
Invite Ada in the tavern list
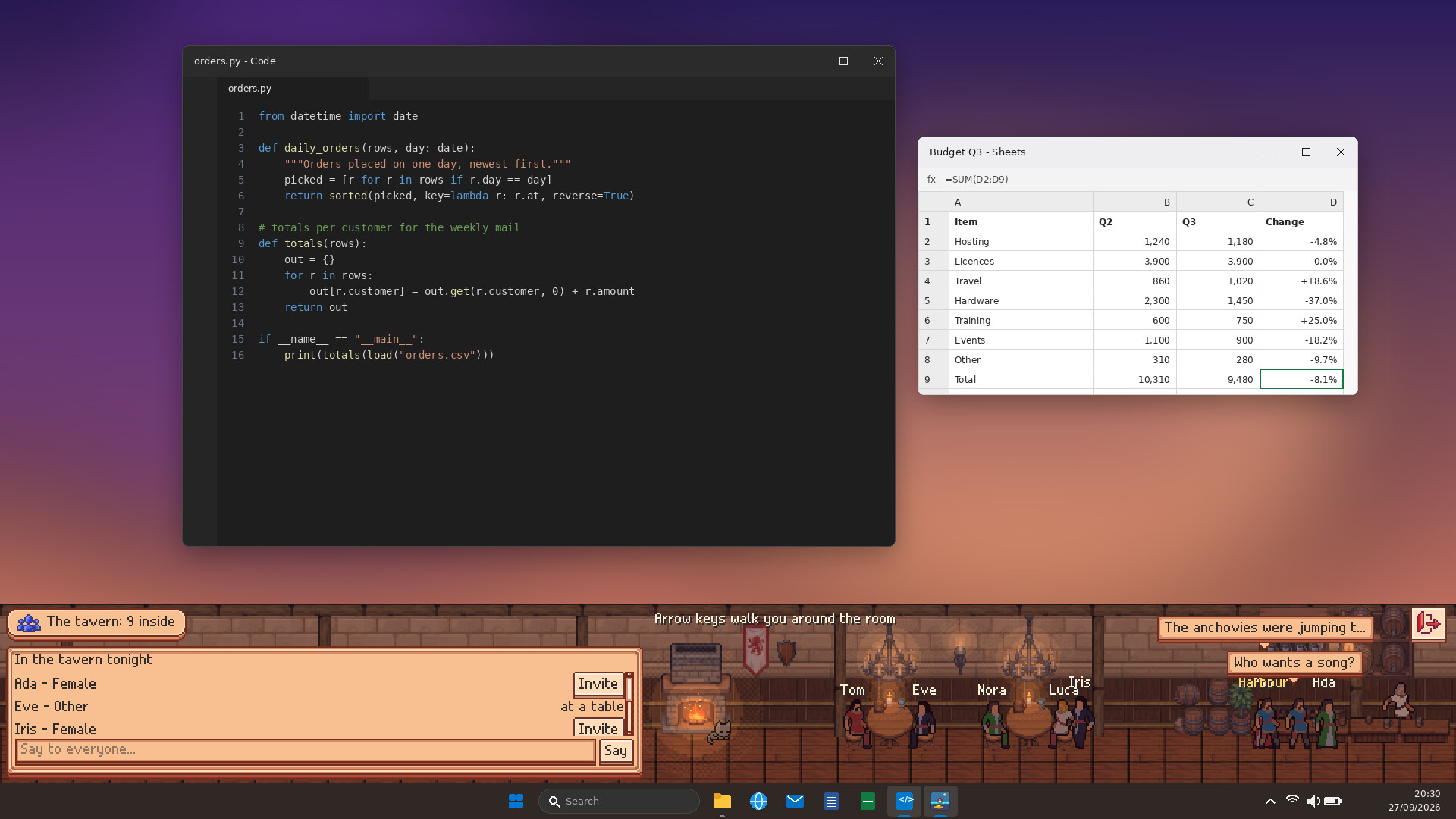point(598,683)
